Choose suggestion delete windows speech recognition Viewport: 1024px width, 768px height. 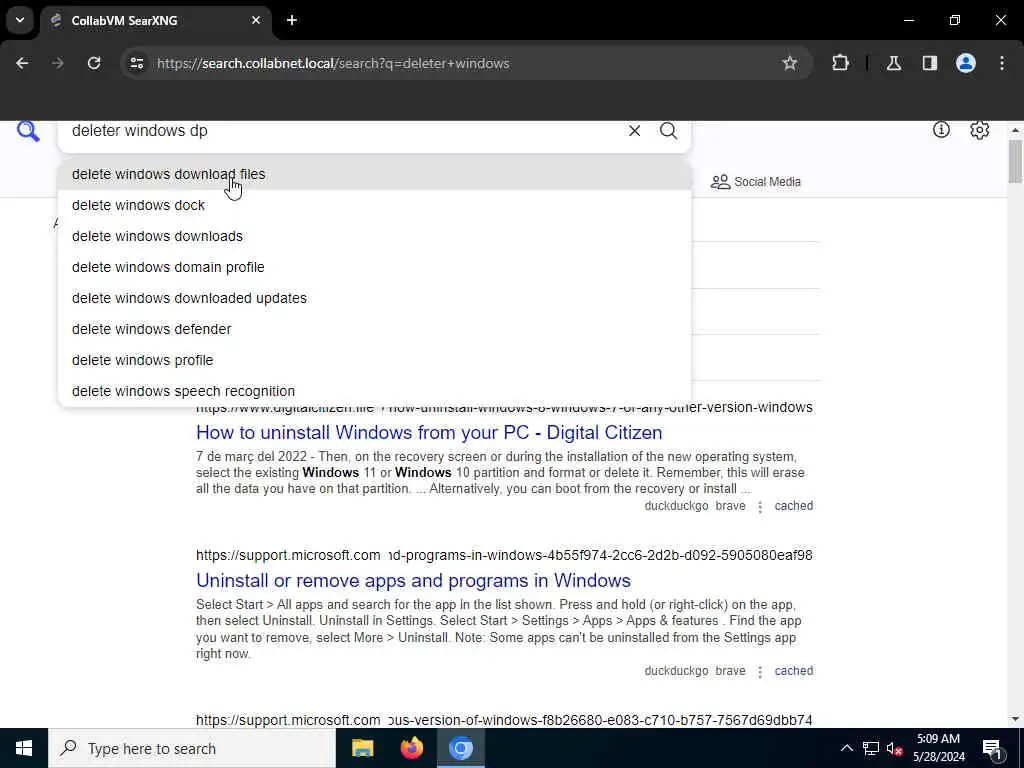[x=374, y=391]
